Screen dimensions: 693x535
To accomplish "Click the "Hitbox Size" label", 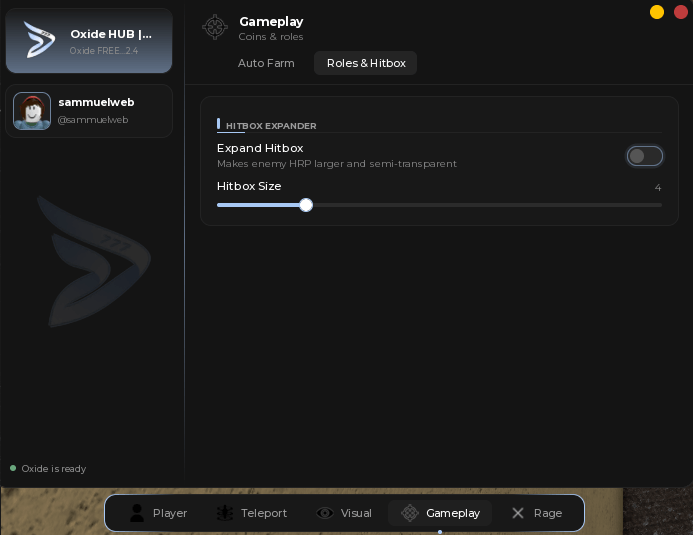I will [249, 186].
